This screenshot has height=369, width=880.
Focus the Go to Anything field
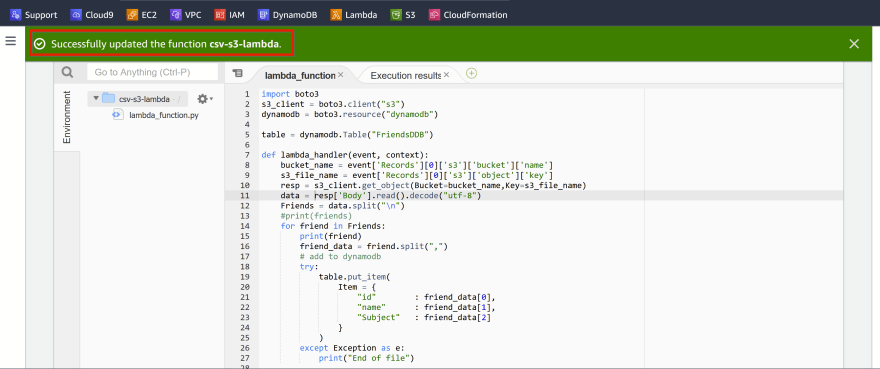tap(152, 72)
